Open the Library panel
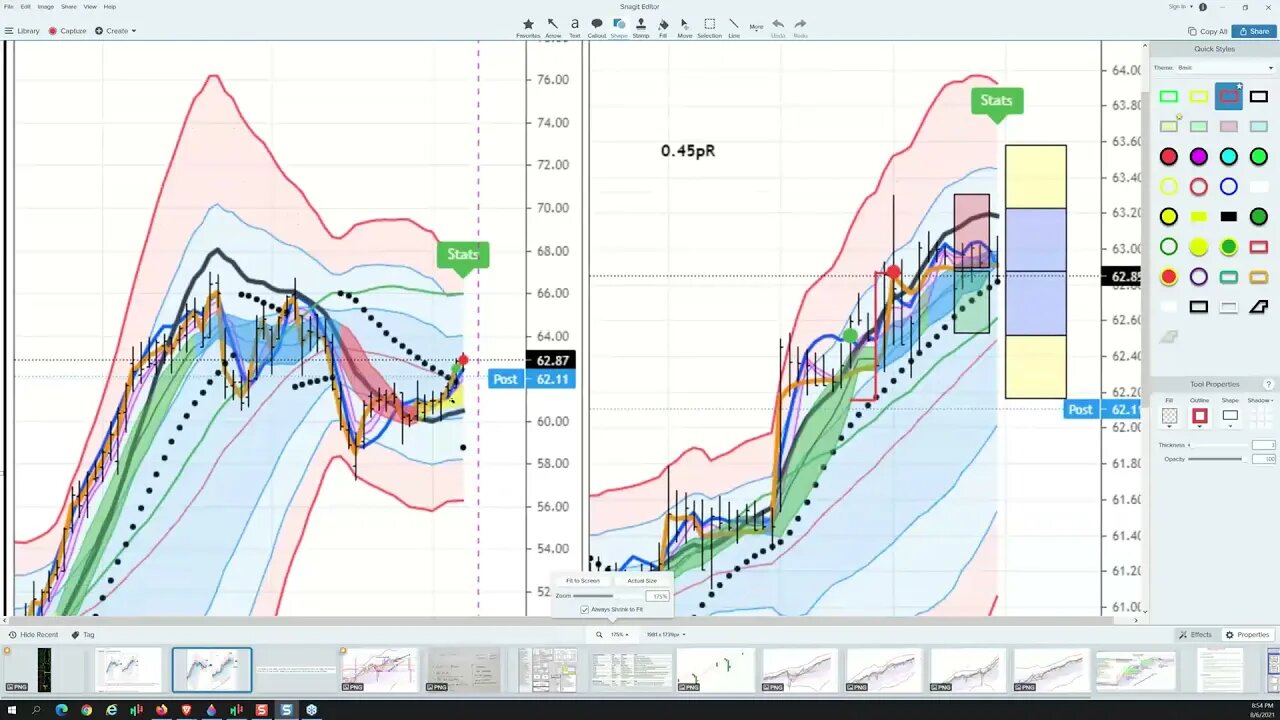 click(22, 31)
